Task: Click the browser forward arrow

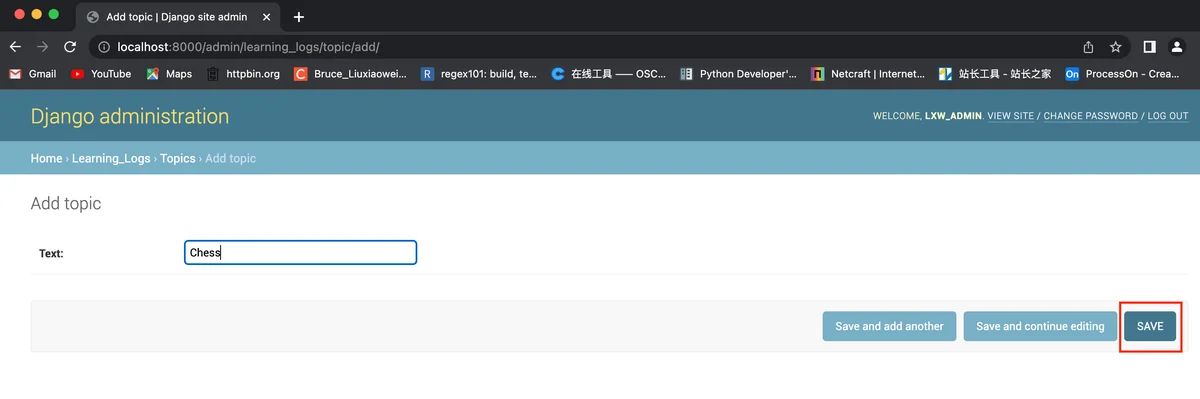Action: tap(42, 47)
